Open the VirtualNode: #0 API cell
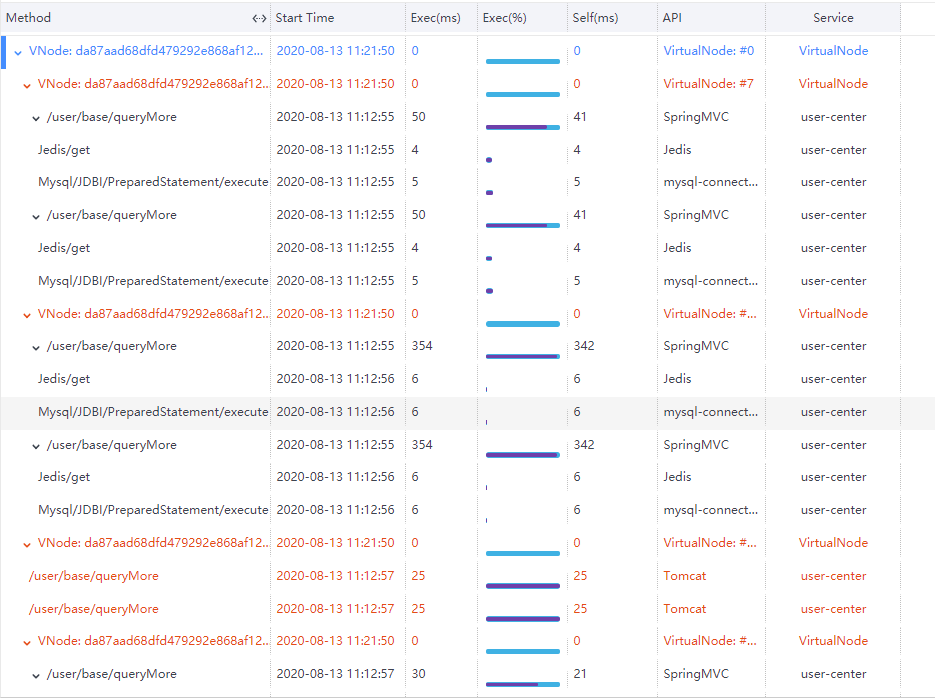 click(708, 51)
